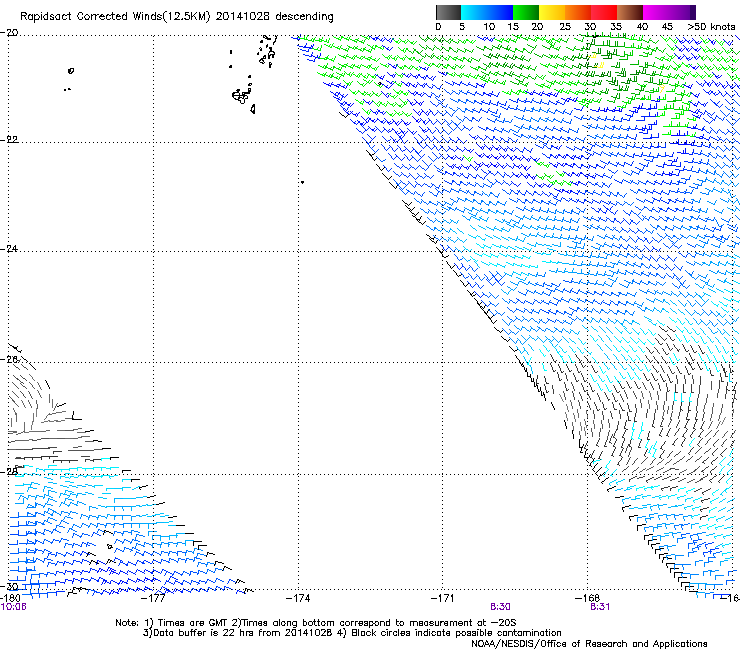Click the latitude label -22

10,140
